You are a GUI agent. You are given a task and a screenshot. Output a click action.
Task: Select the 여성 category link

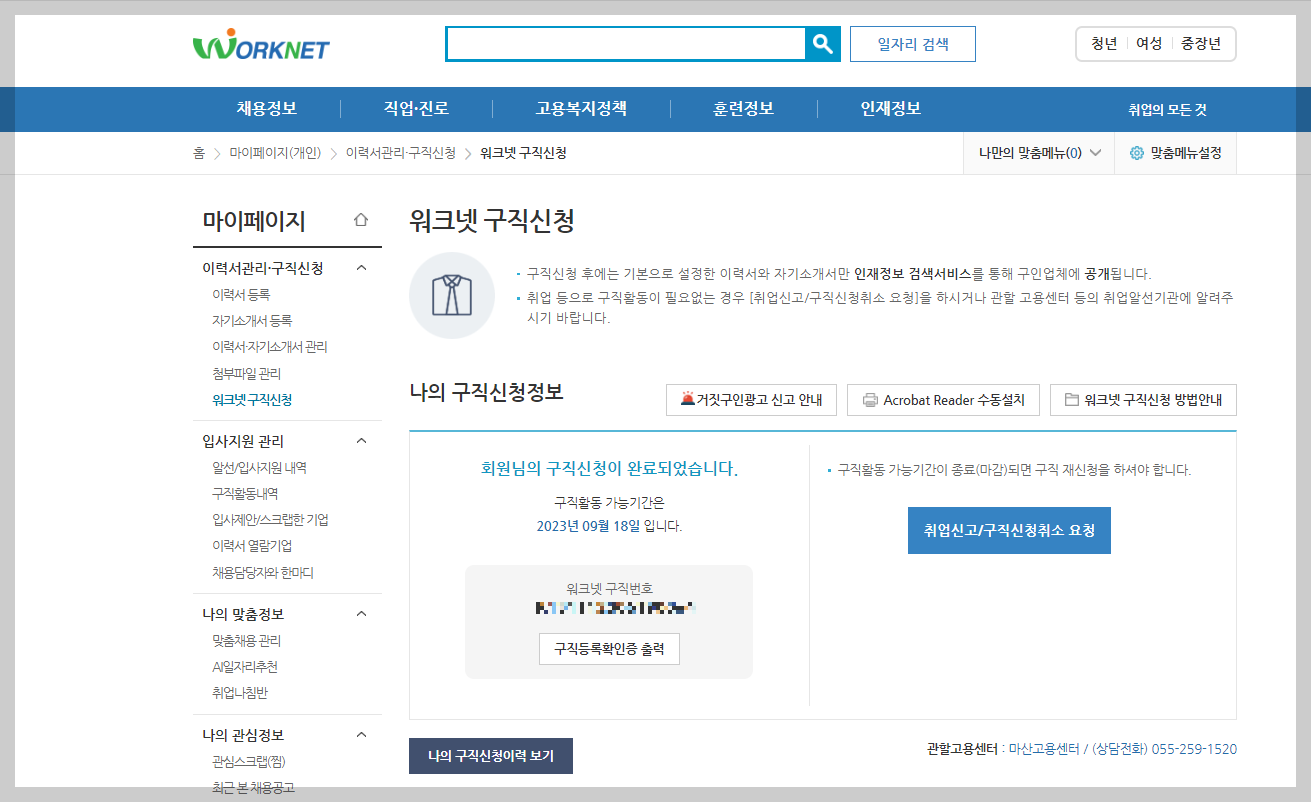tap(1149, 44)
